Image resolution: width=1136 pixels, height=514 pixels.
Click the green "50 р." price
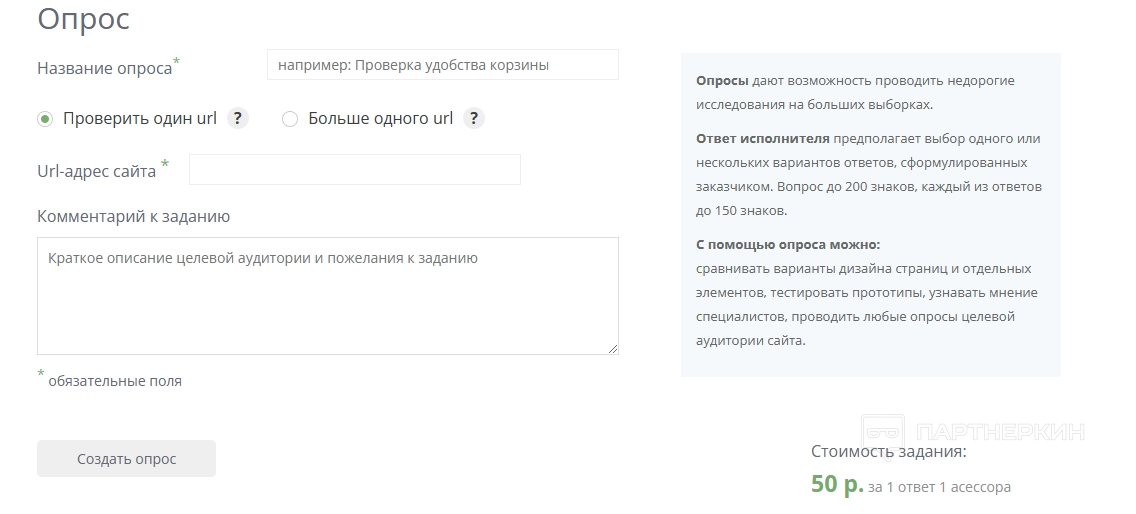point(837,484)
